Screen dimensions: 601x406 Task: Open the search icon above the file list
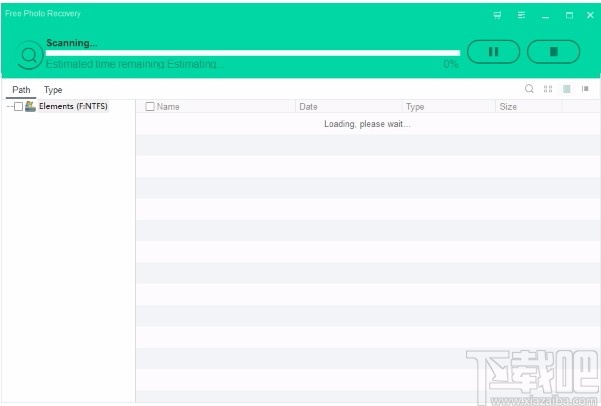(529, 89)
